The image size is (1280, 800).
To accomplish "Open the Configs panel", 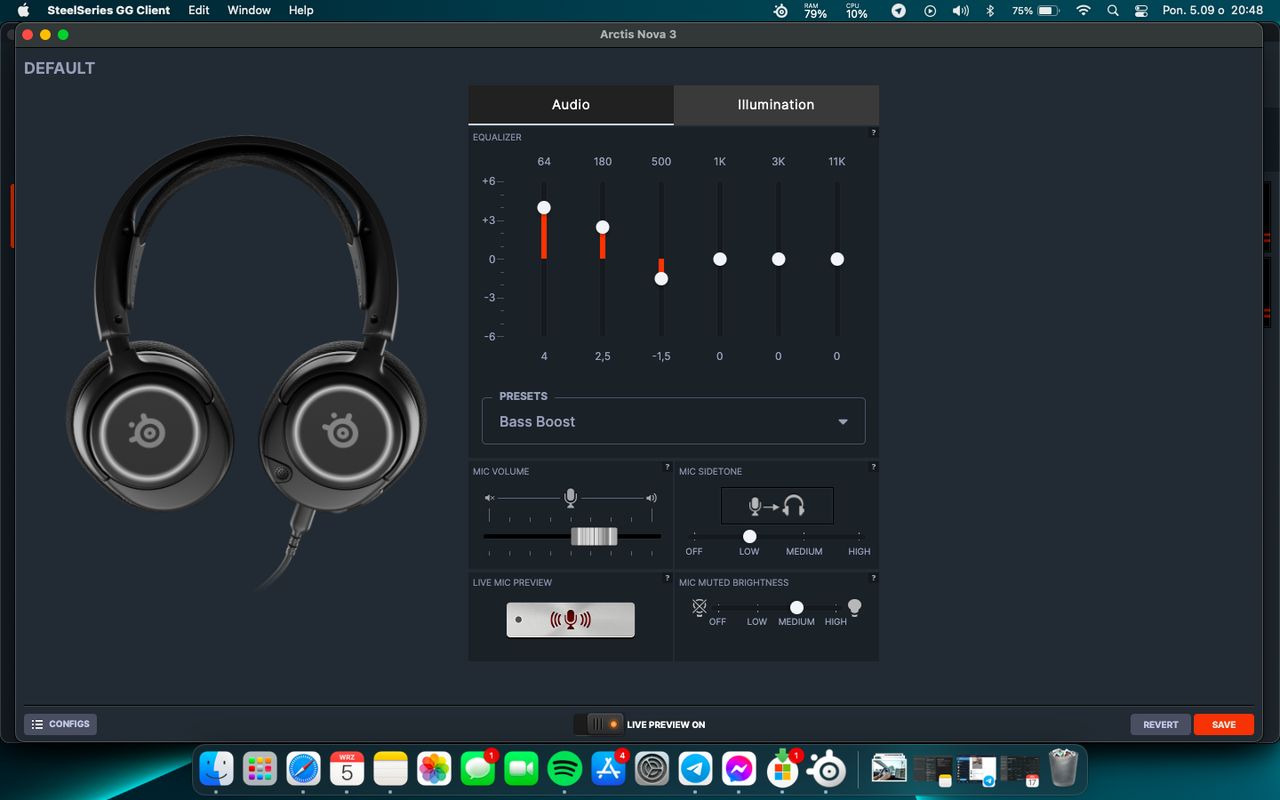I will coord(60,724).
